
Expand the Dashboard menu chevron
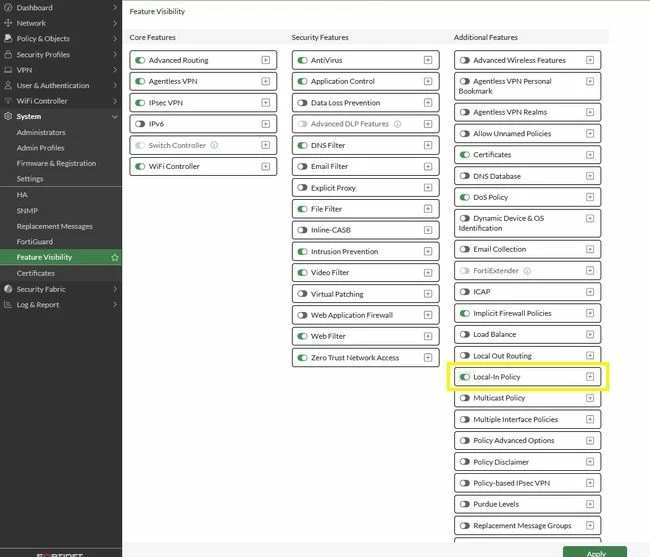(115, 7)
